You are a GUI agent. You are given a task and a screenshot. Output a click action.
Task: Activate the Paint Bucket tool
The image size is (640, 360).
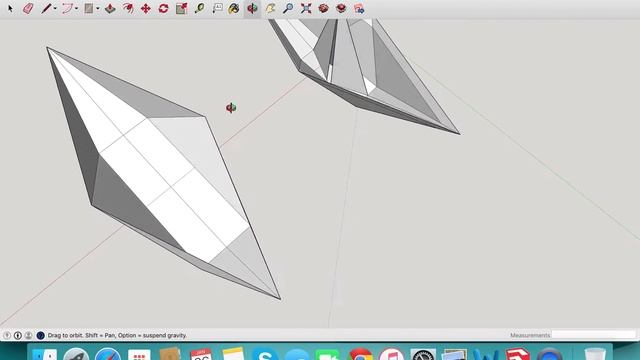(x=234, y=8)
